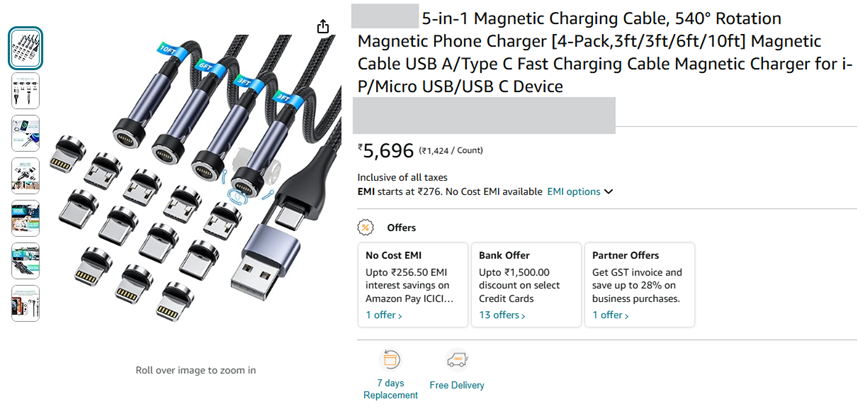Open the 1 offer link under No Cost EMI
The height and width of the screenshot is (409, 865).
pos(384,315)
